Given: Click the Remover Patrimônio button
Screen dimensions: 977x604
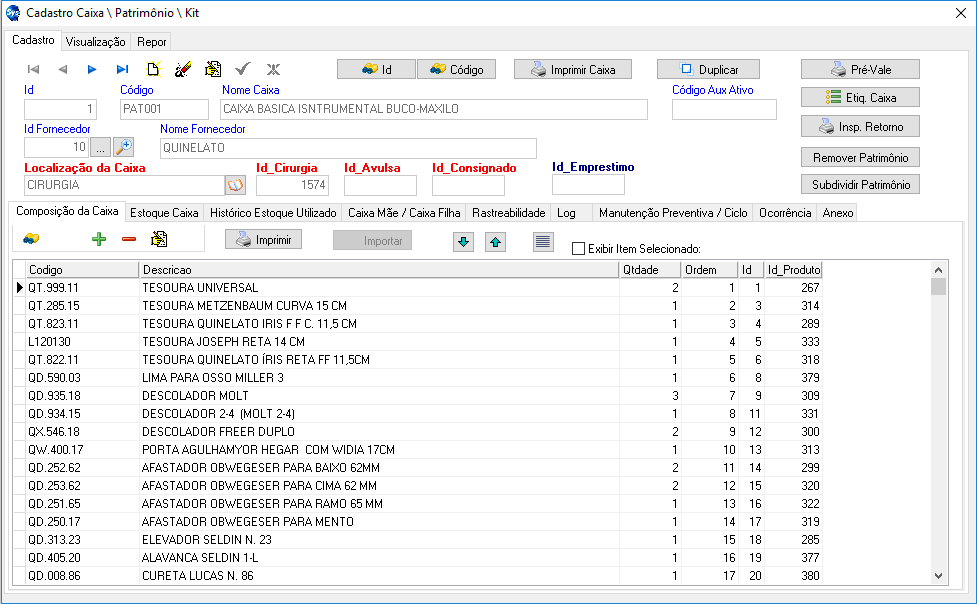Looking at the screenshot, I should pyautogui.click(x=860, y=158).
